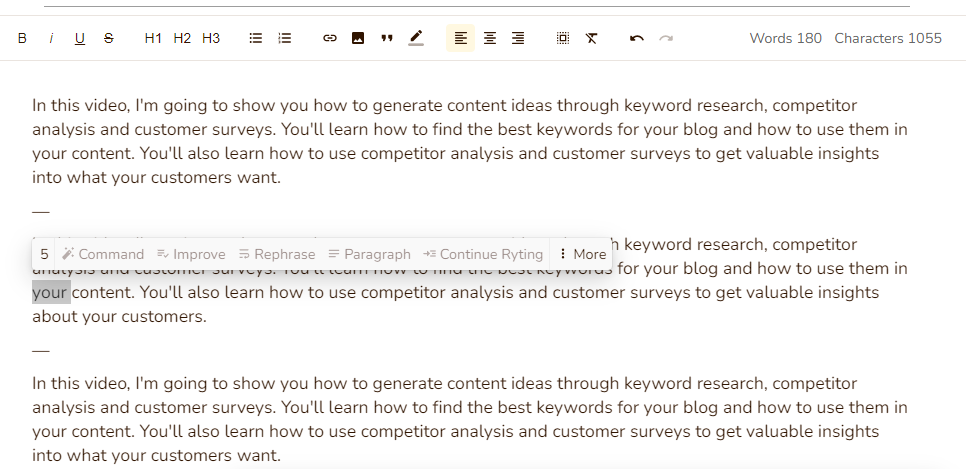Click the redo arrow icon
This screenshot has height=469, width=966.
click(666, 38)
